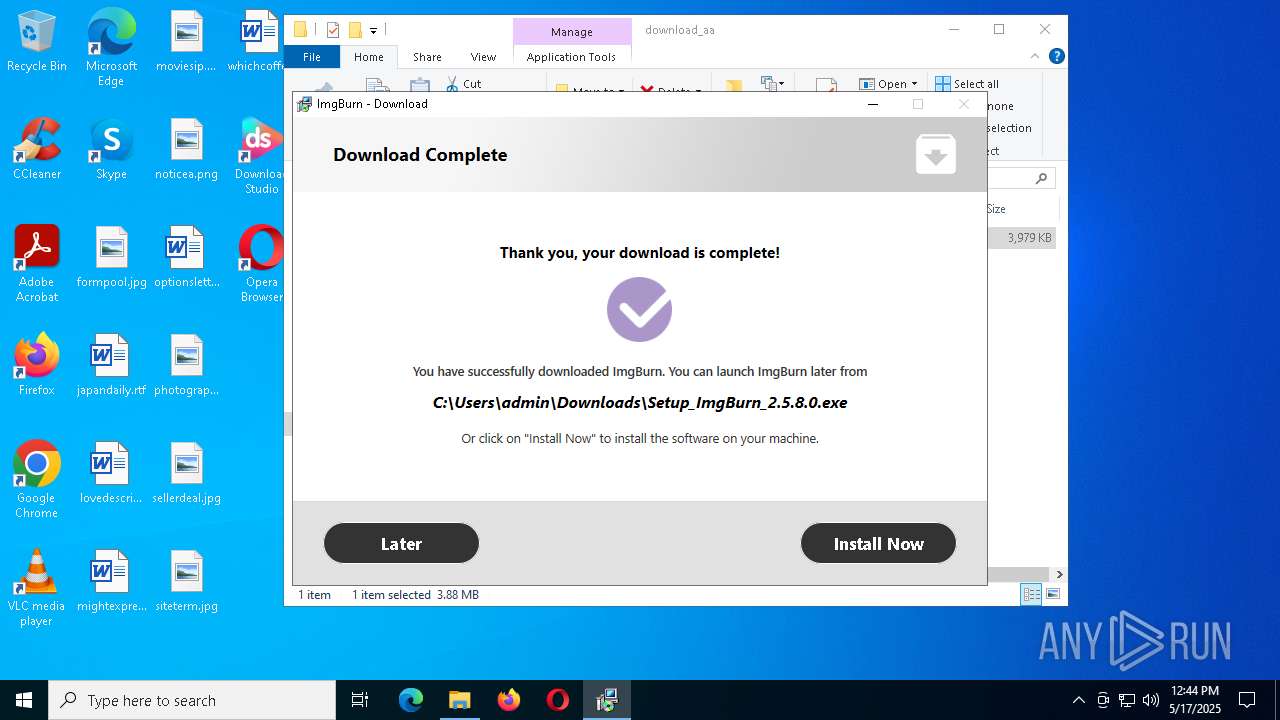Open Google Chrome desktop shortcut
The width and height of the screenshot is (1280, 720).
click(x=37, y=481)
